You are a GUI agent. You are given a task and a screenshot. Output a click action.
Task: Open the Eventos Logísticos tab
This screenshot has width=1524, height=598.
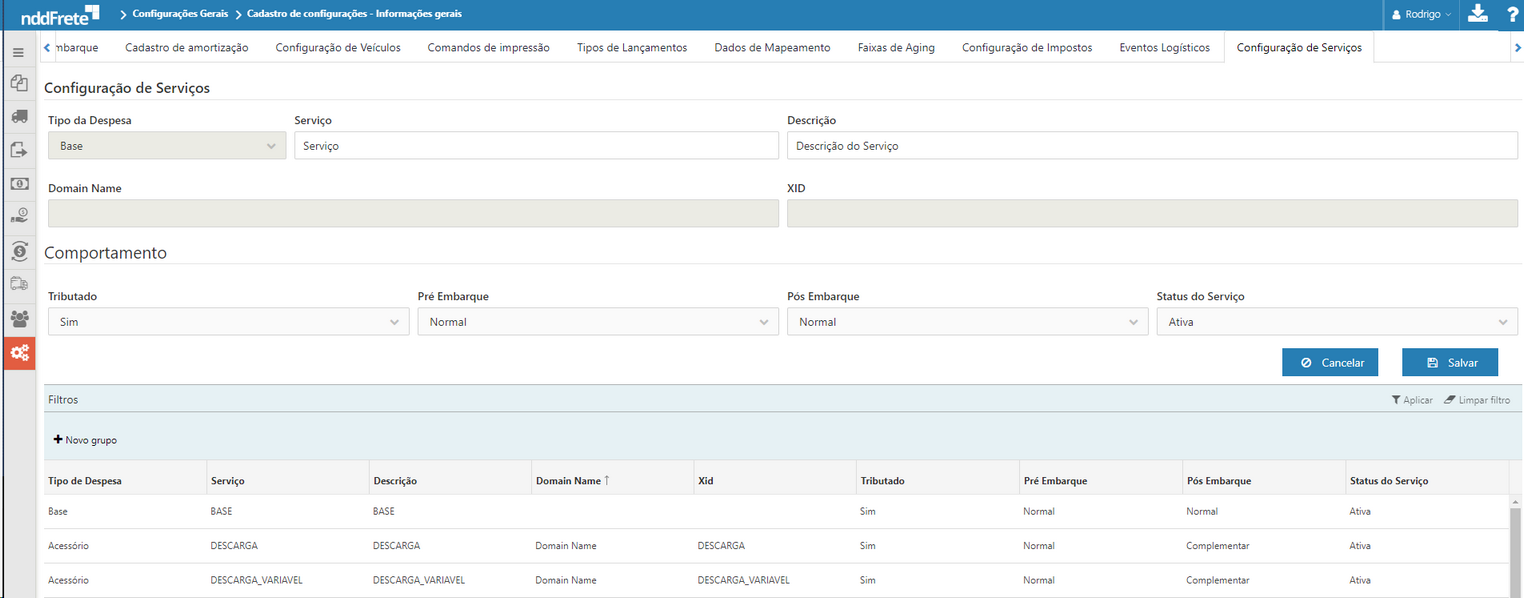click(x=1164, y=48)
